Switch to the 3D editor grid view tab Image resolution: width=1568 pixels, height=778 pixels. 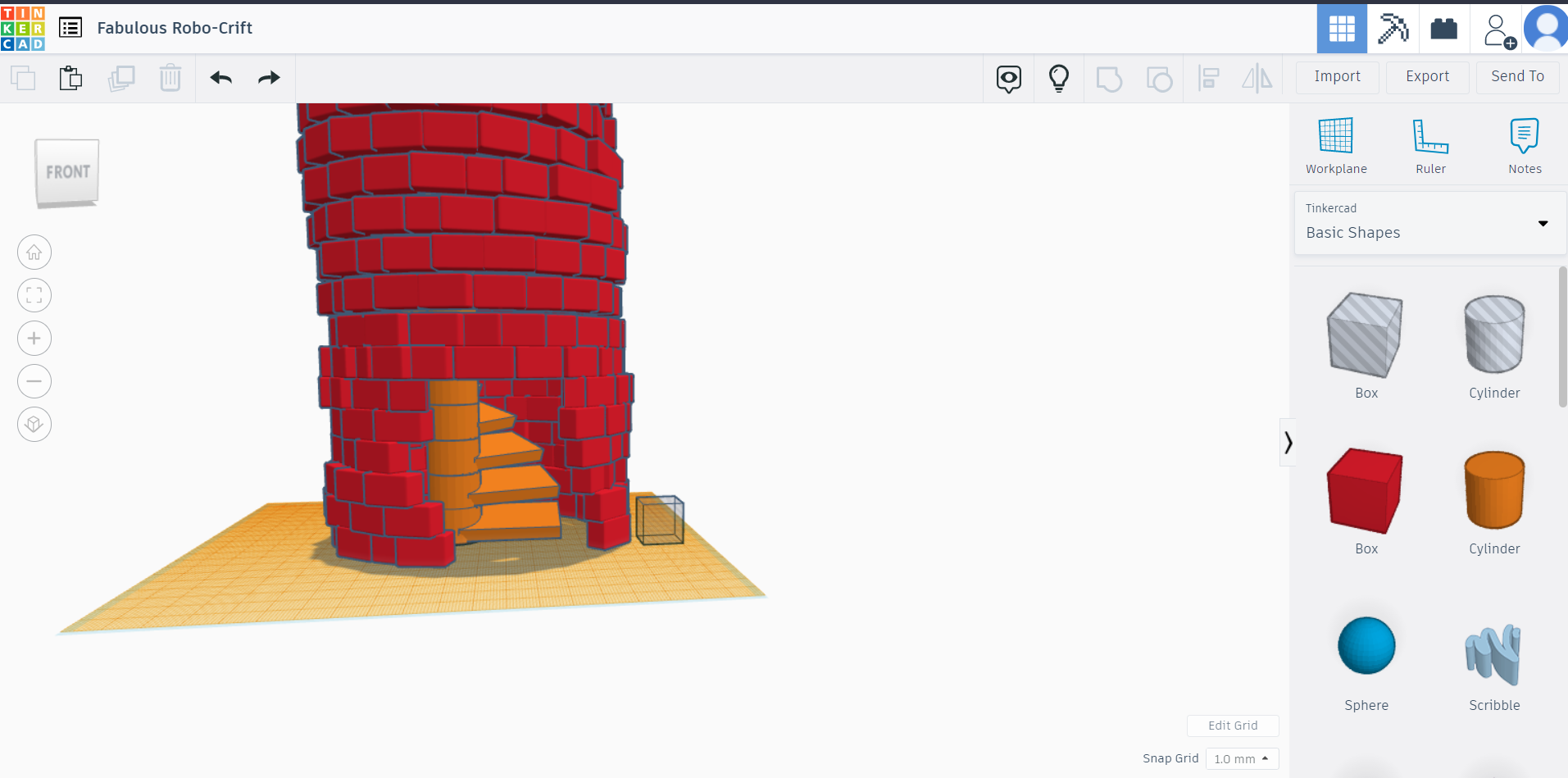tap(1342, 29)
